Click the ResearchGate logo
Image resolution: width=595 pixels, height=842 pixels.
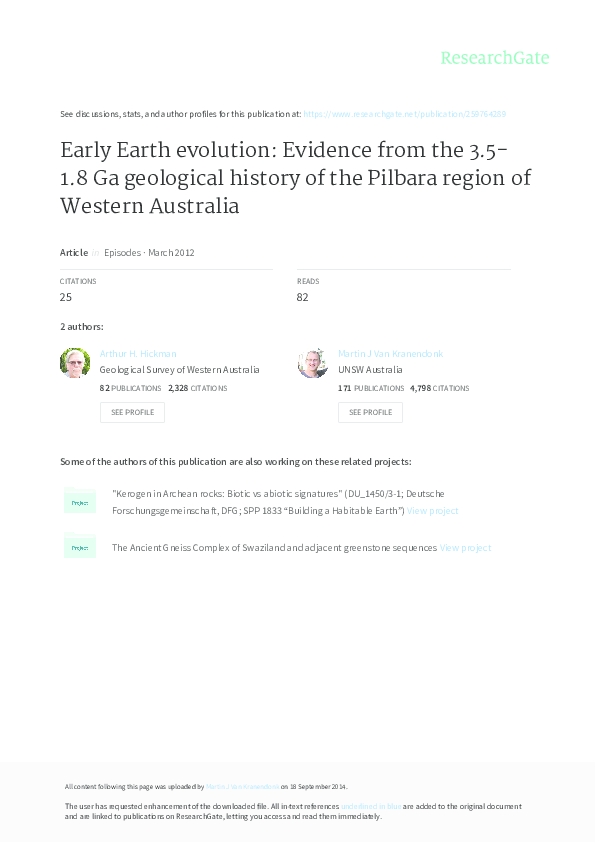[x=497, y=58]
